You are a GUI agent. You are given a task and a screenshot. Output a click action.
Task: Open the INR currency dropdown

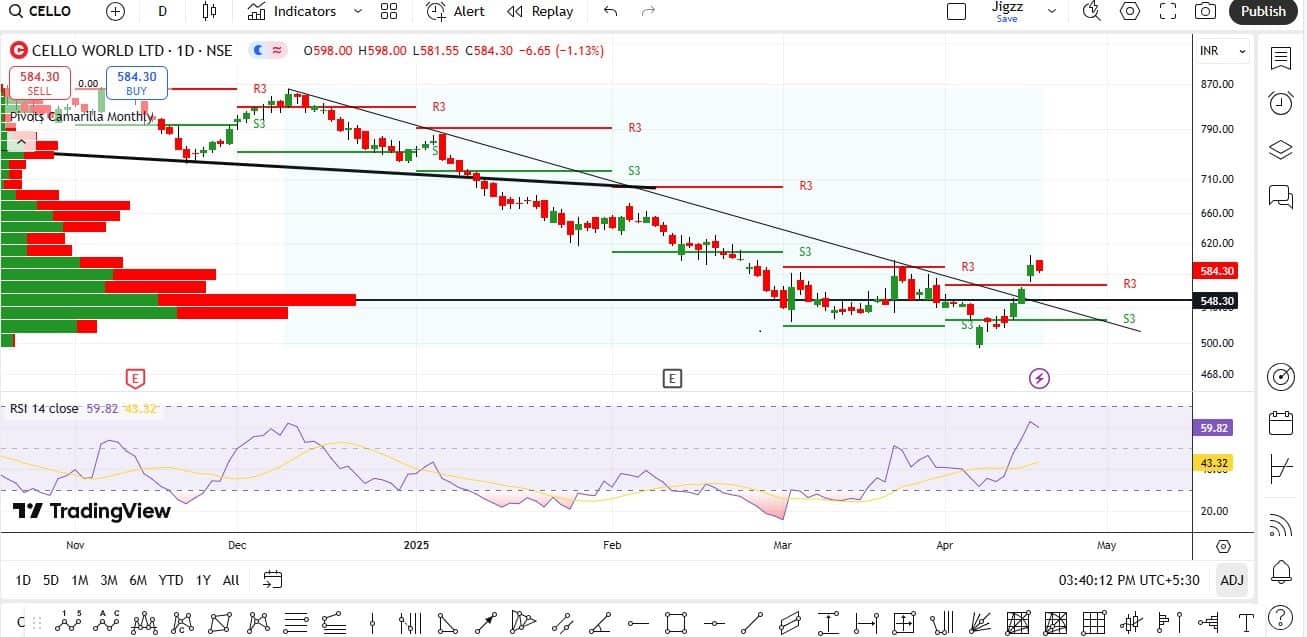[1224, 51]
